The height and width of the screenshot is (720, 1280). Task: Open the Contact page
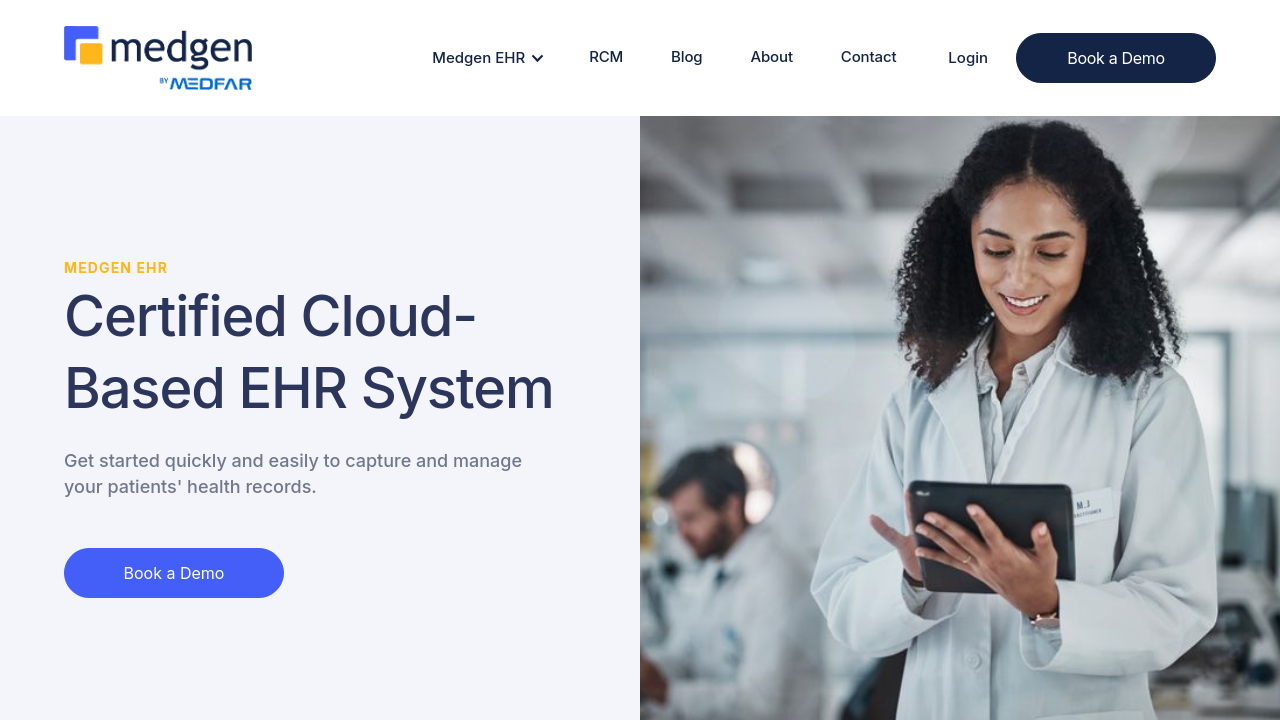tap(868, 57)
